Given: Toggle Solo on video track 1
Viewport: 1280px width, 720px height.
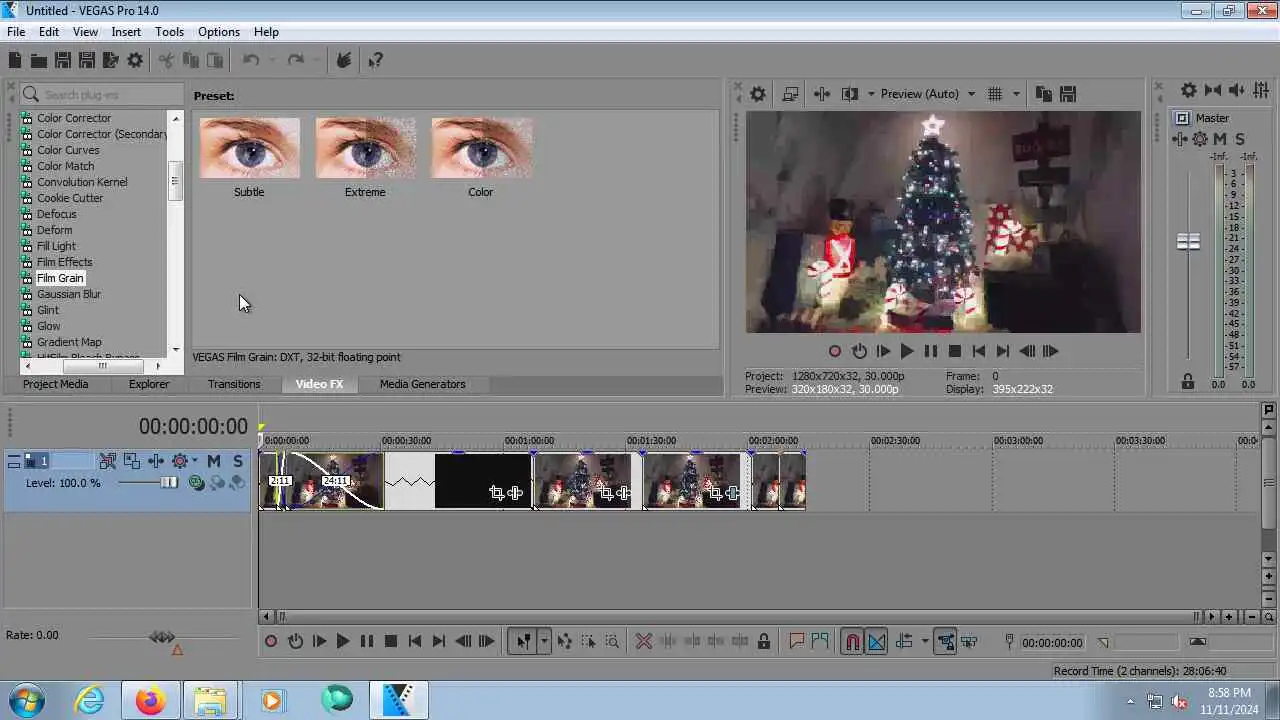Looking at the screenshot, I should [238, 461].
